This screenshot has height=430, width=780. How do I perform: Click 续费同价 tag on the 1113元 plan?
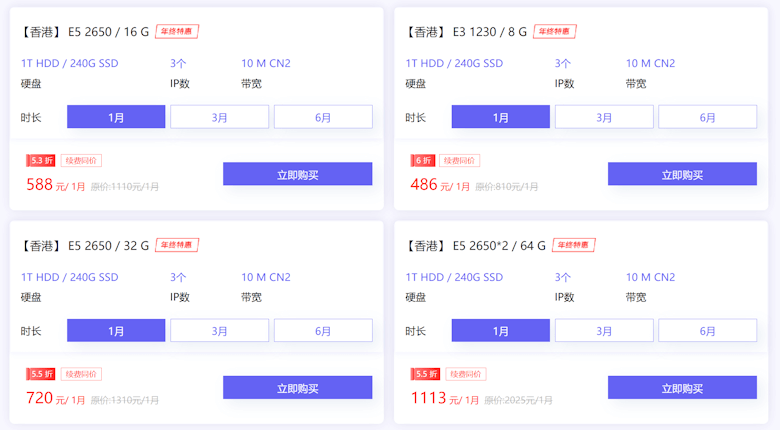click(x=466, y=374)
